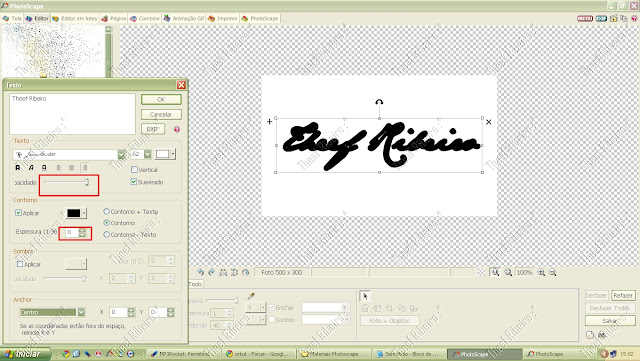Click the plus handle left of text

pyautogui.click(x=269, y=121)
